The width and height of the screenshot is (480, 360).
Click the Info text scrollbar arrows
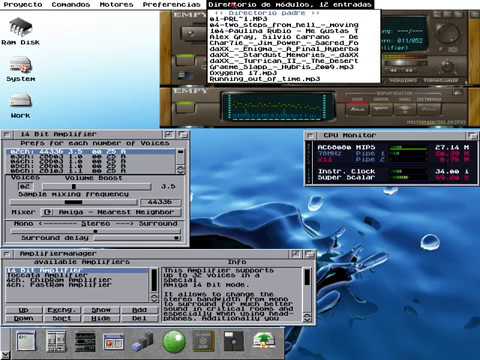[x=307, y=317]
